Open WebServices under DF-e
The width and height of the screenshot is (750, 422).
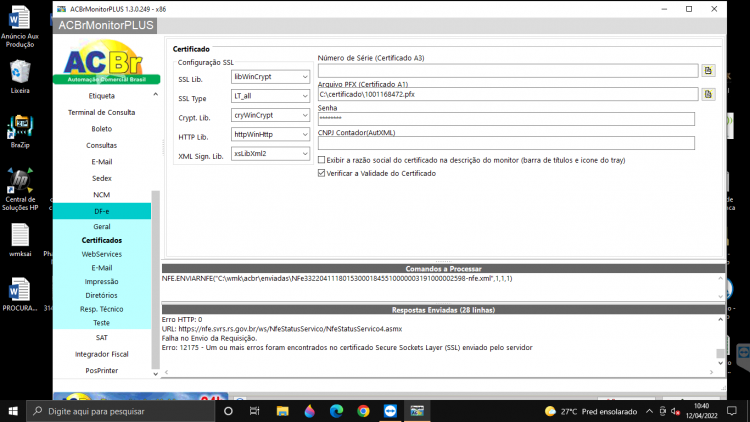(x=101, y=254)
